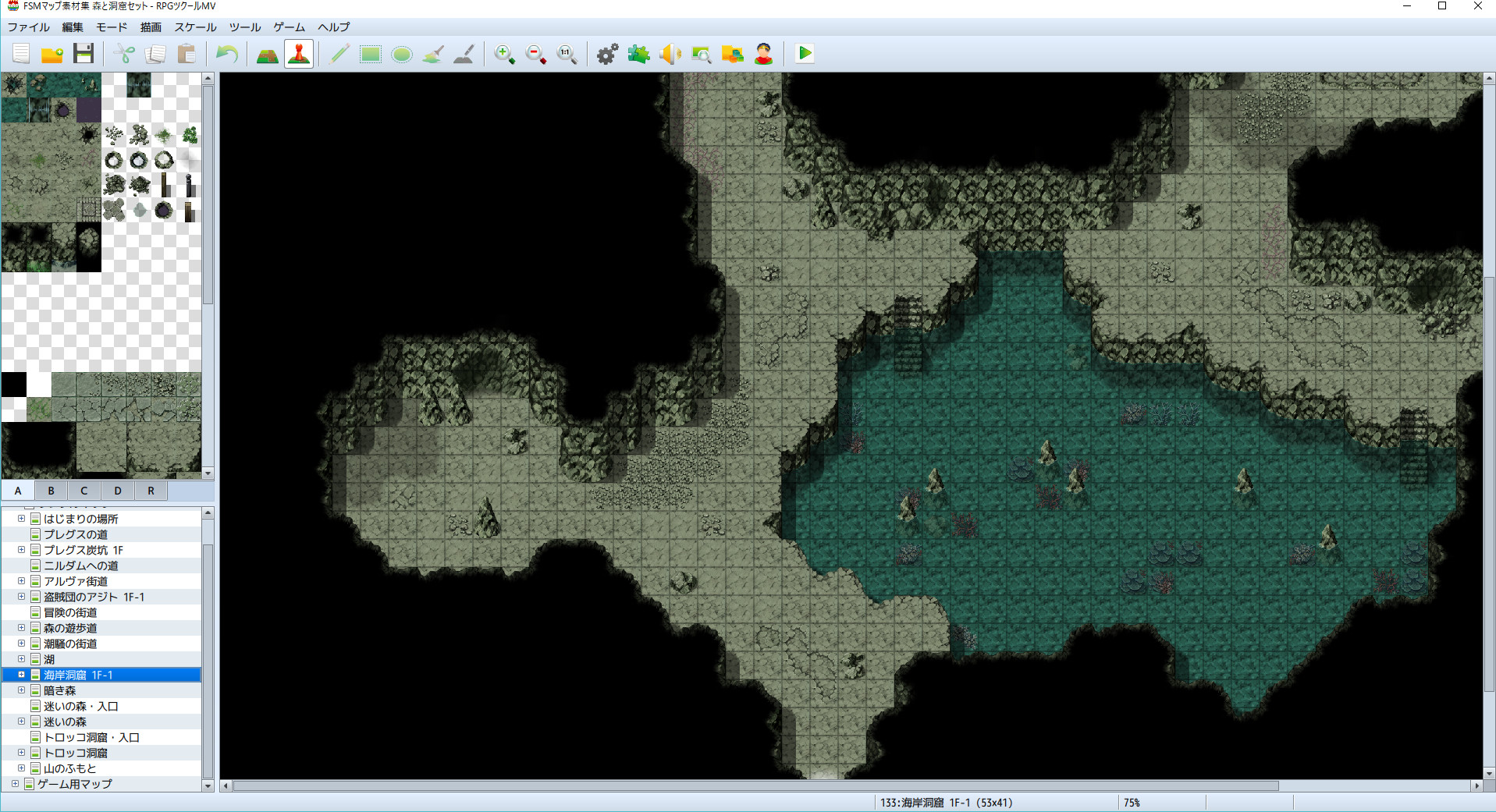Open the ゲーム menu

click(290, 27)
